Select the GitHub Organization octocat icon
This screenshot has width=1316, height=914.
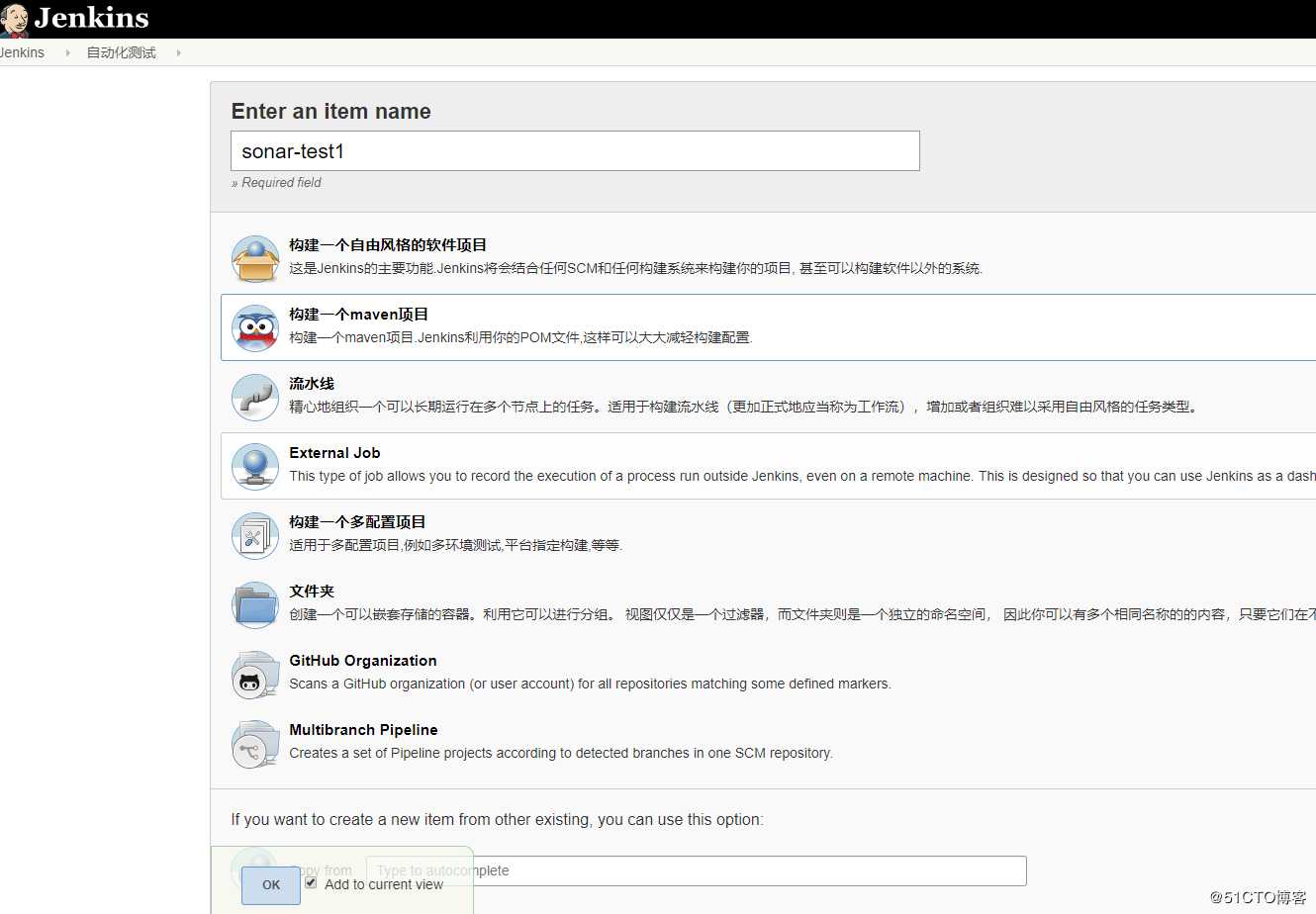pos(255,675)
